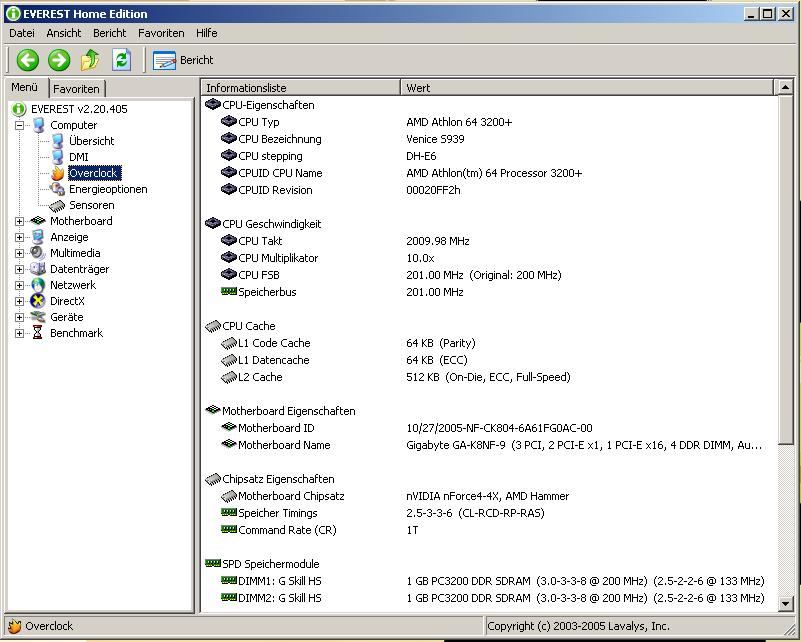Click the value 2009.98 MHz
This screenshot has width=801, height=642.
point(438,241)
